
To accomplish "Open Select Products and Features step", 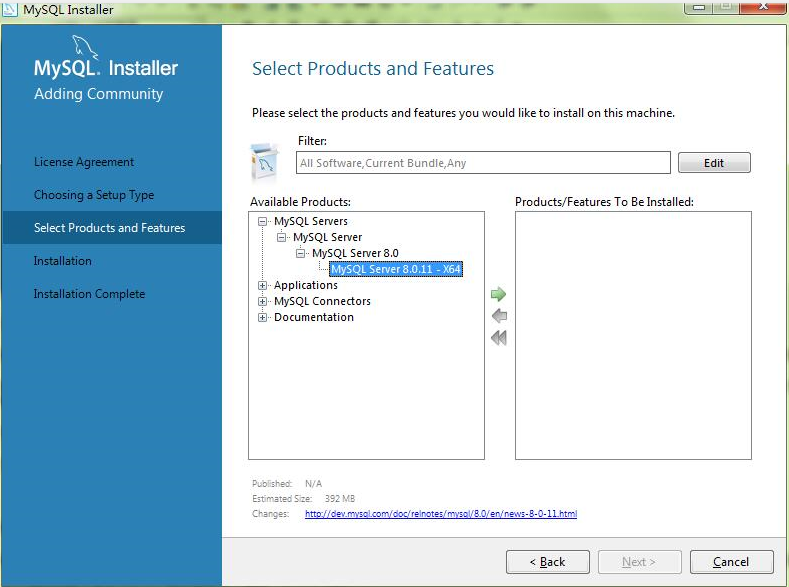I will [112, 227].
